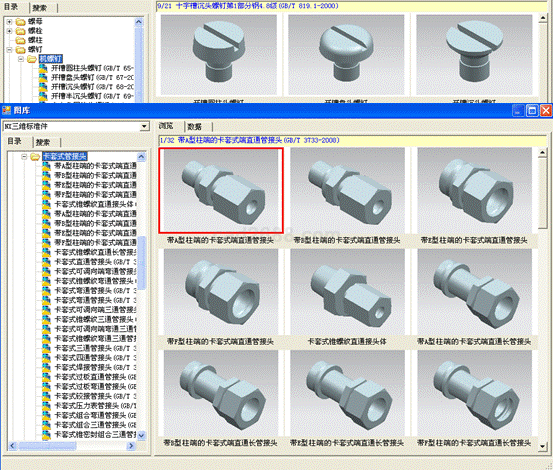Click the part icon beside 卡套式压力表管接头
Image resolution: width=553 pixels, height=470 pixels.
pyautogui.click(x=46, y=405)
